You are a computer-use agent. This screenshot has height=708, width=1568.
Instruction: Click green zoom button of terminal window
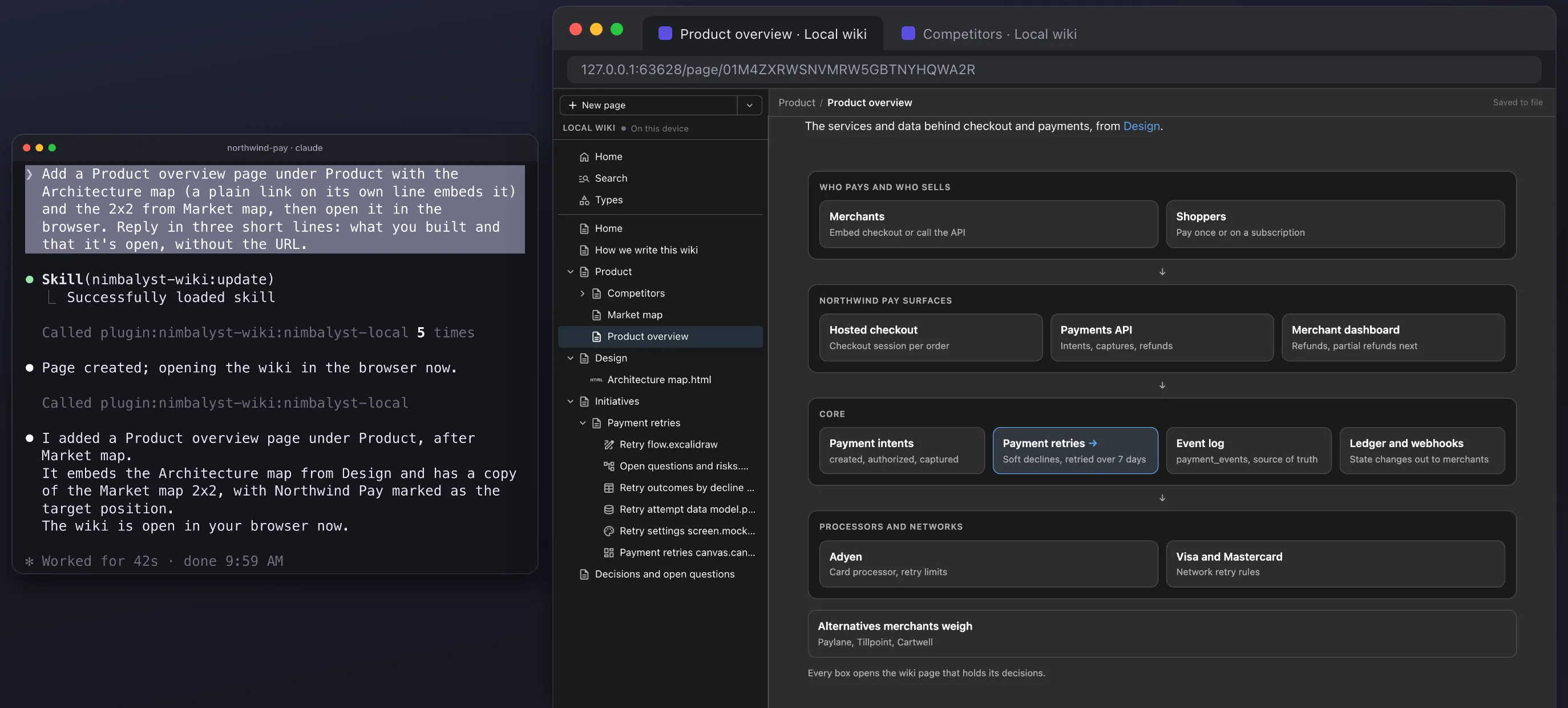click(x=52, y=147)
